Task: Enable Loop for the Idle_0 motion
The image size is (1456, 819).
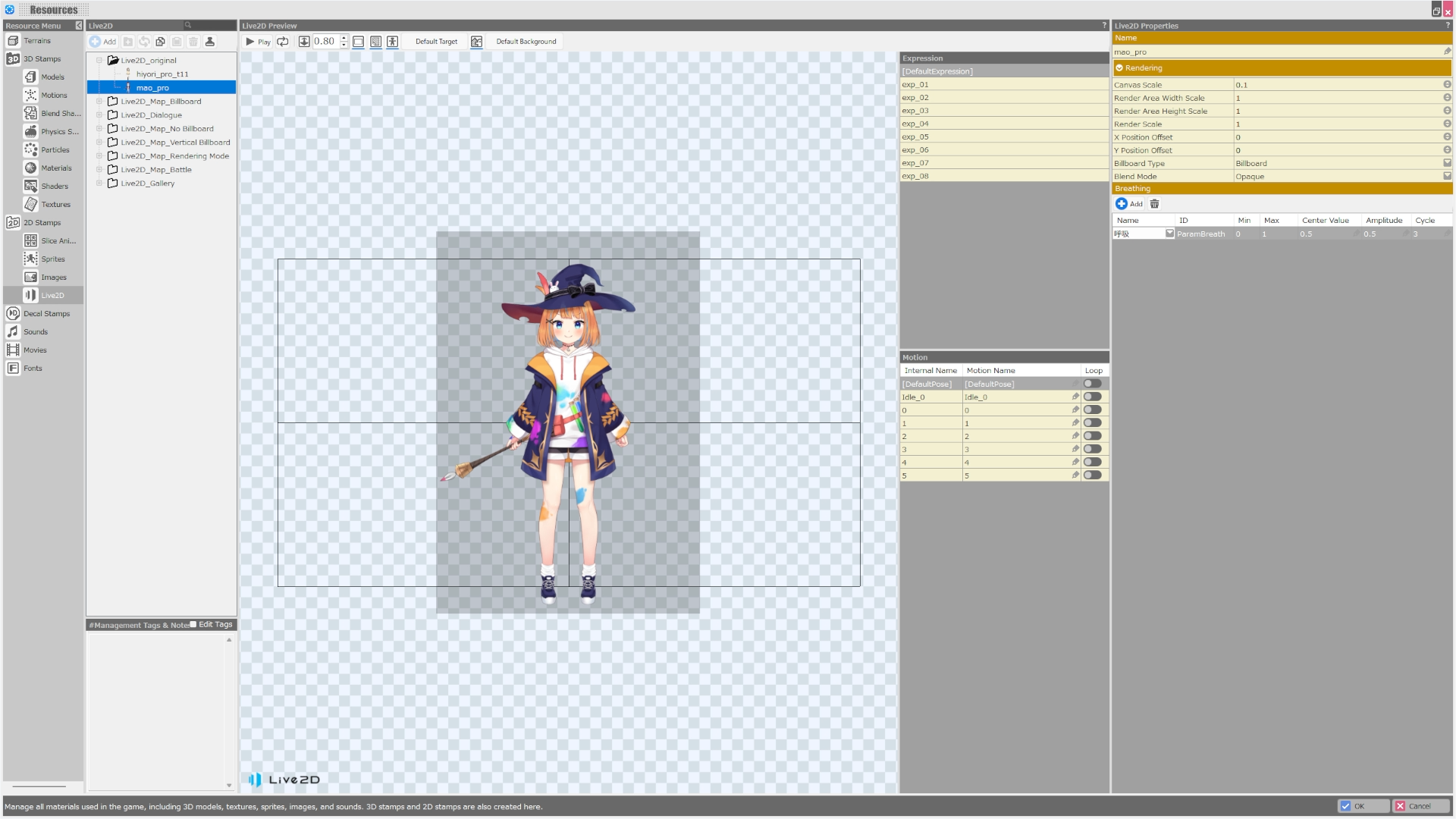Action: pos(1093,397)
